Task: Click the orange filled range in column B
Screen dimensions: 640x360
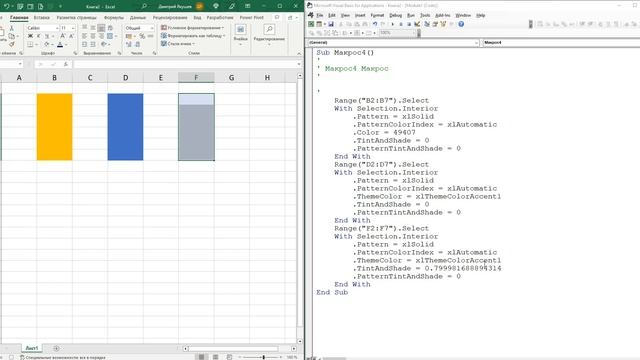Action: [54, 127]
